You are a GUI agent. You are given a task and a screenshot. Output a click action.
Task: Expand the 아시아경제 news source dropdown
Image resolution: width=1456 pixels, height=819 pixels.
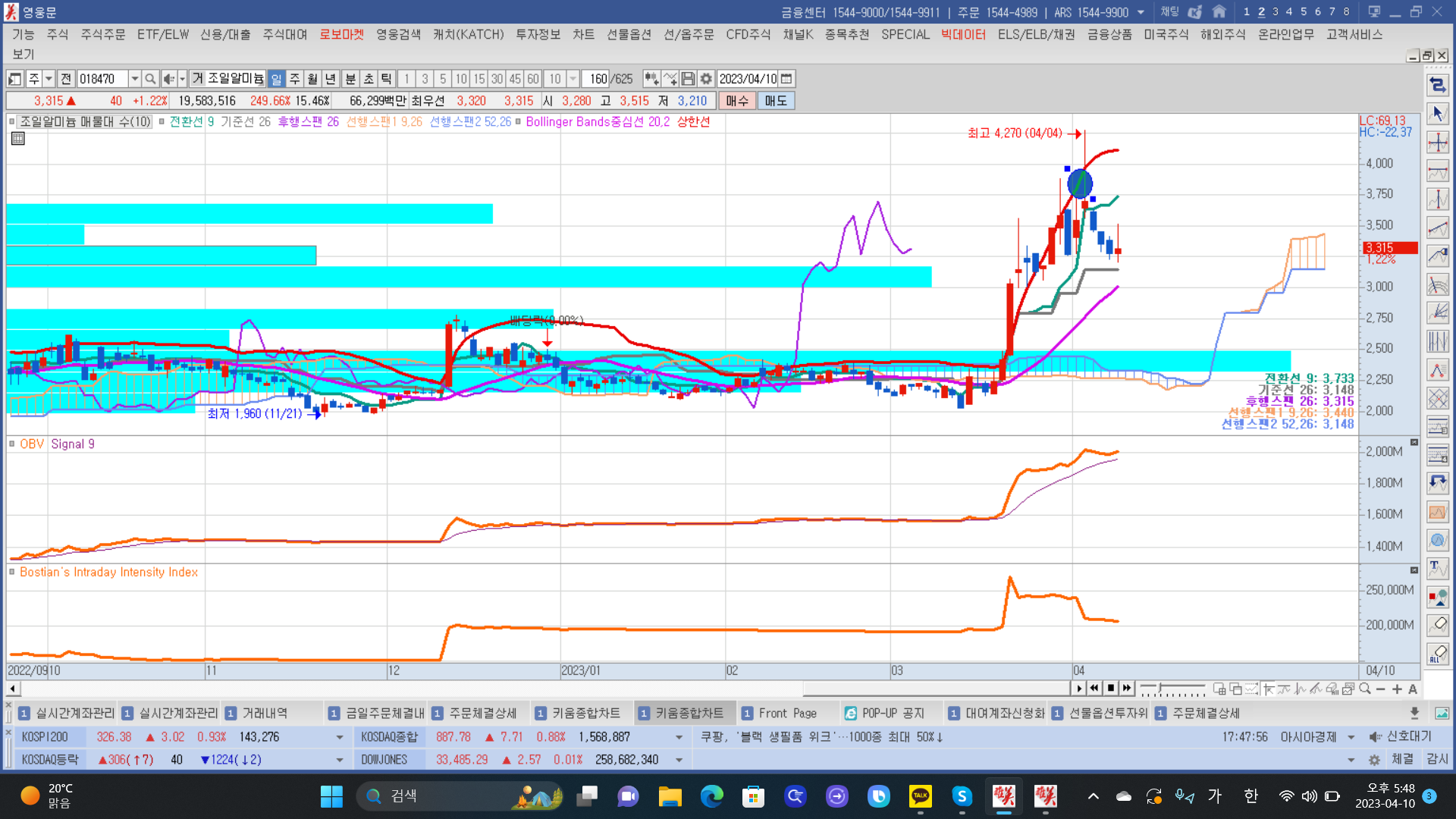[x=1351, y=737]
